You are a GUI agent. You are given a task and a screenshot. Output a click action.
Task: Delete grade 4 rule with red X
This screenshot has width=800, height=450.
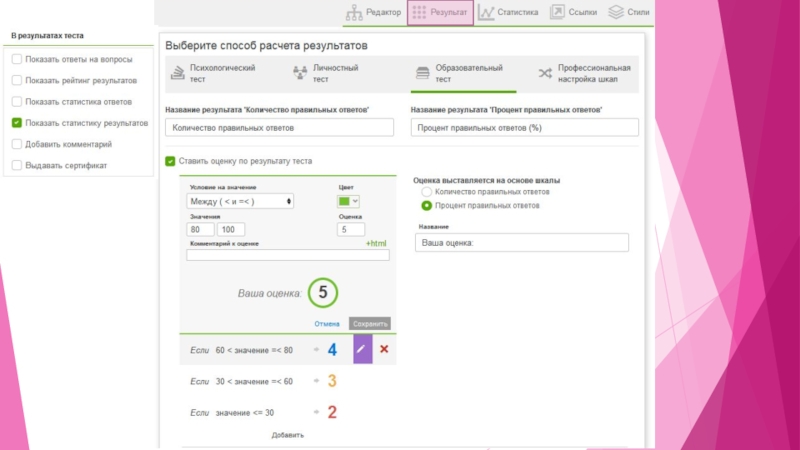tap(384, 349)
